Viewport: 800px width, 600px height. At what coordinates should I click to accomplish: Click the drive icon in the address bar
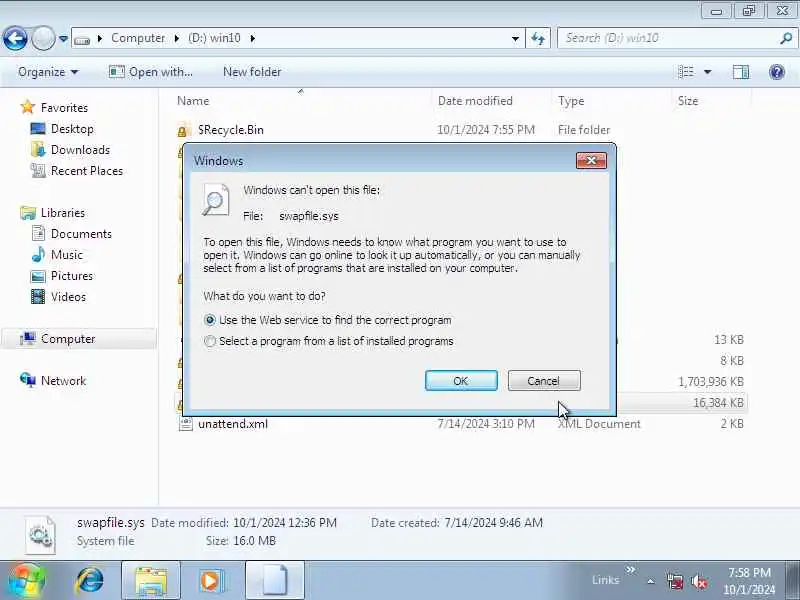[82, 39]
